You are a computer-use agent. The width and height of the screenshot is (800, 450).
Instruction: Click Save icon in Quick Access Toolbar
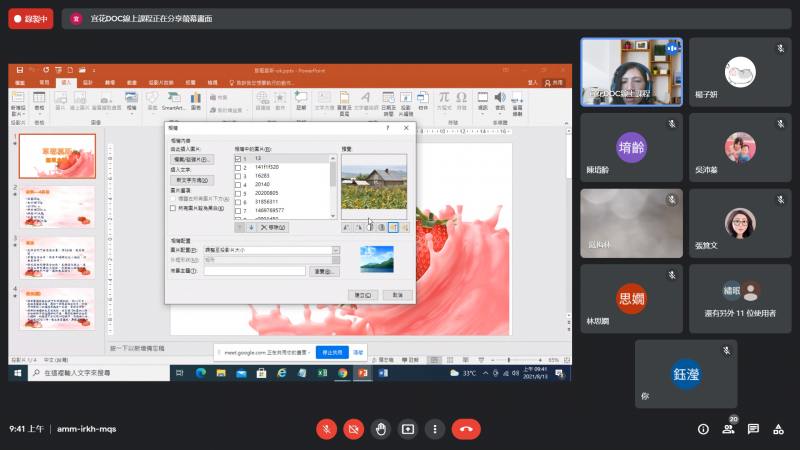click(19, 70)
